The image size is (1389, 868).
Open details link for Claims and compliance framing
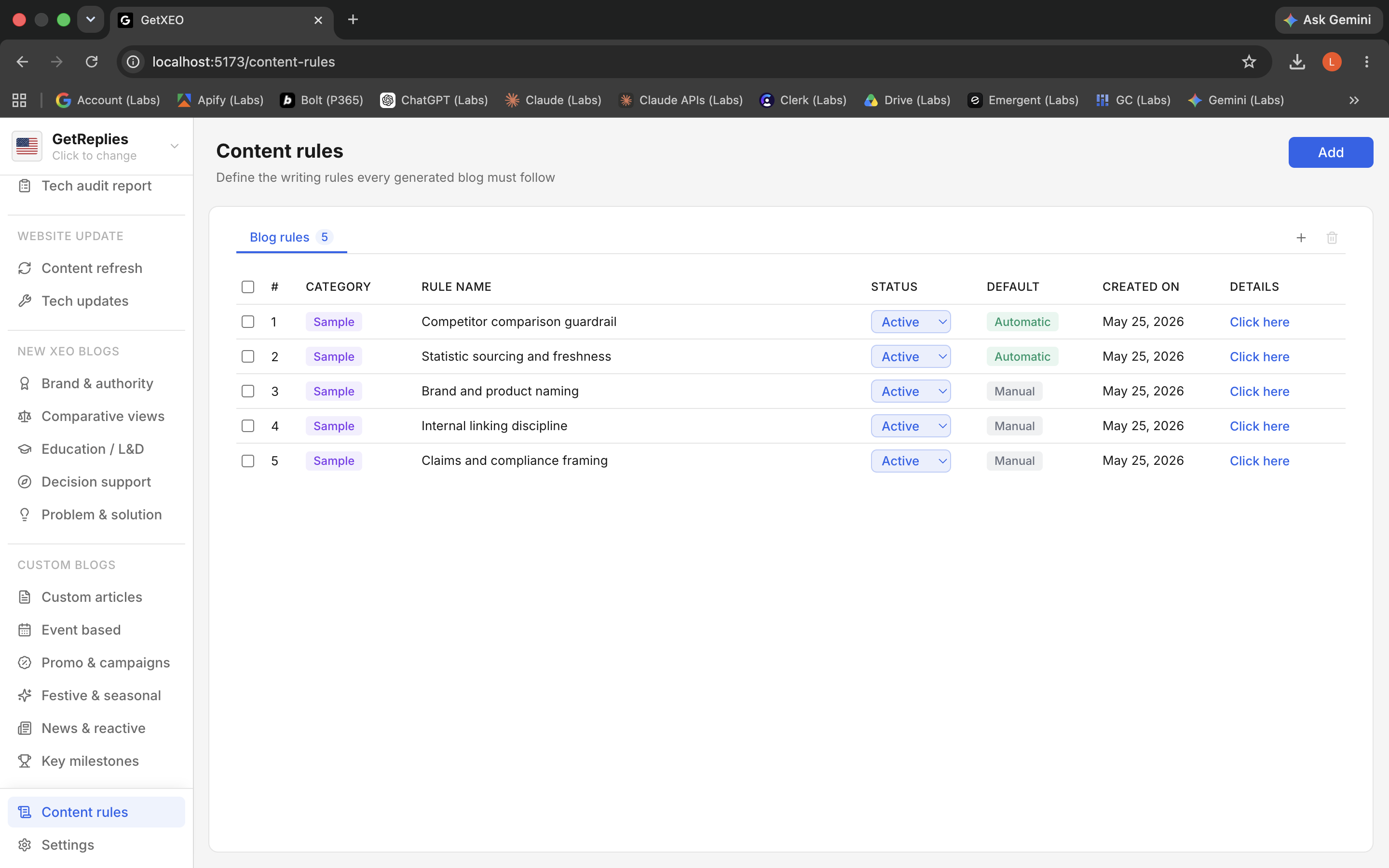point(1259,461)
